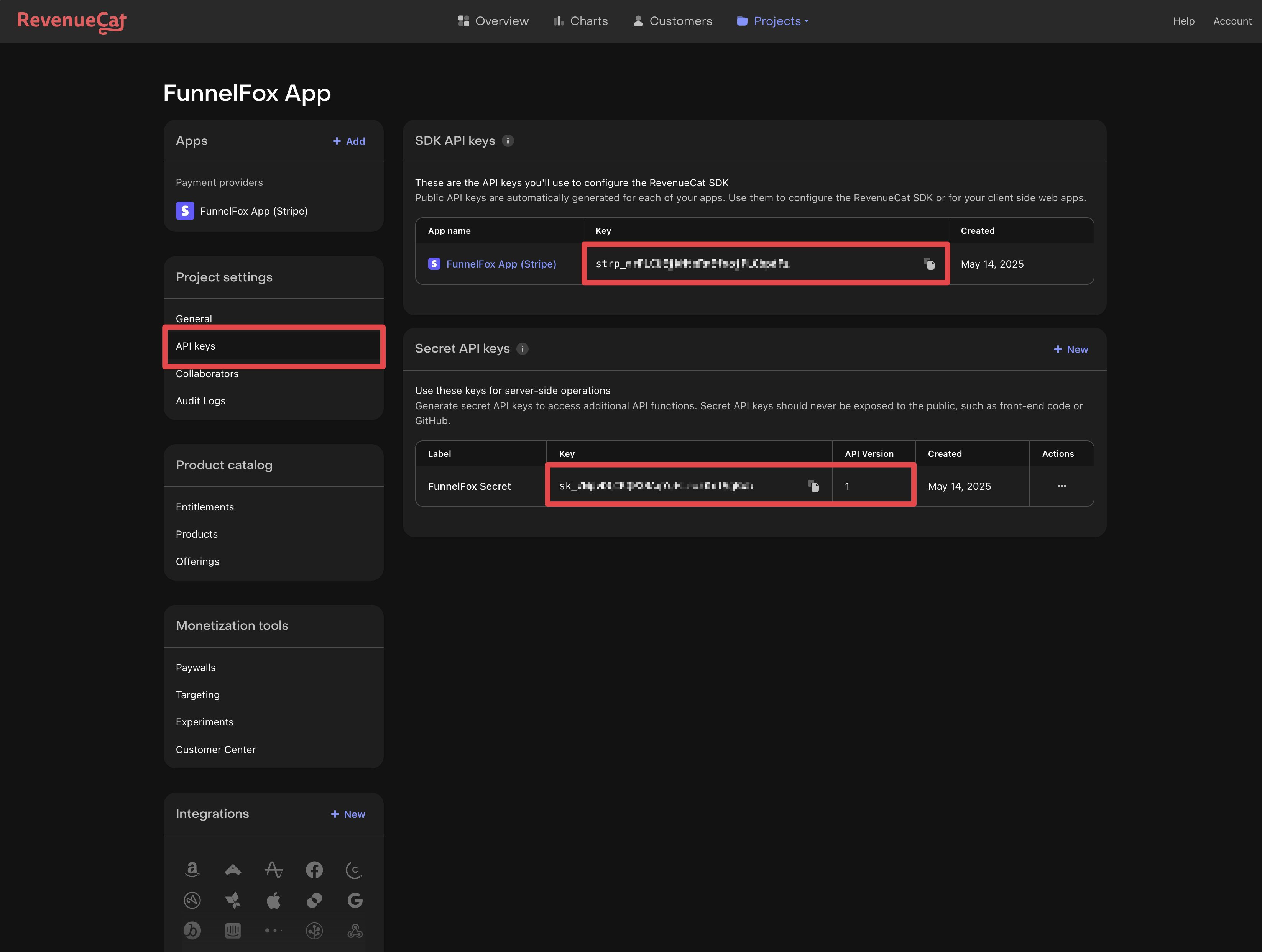Screen dimensions: 1262x952
Task: Open the Customers page
Action: tap(673, 21)
